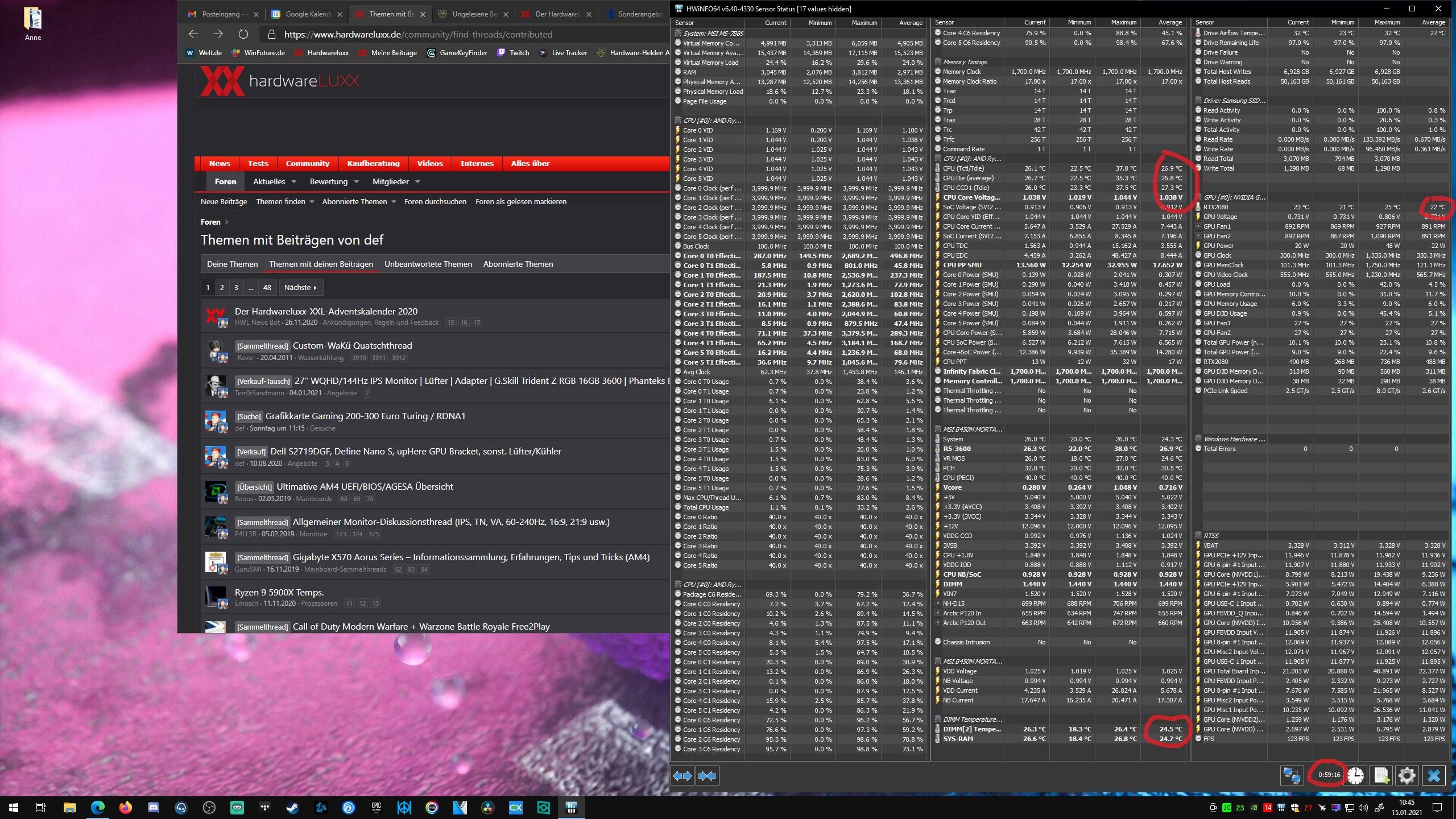This screenshot has height=819, width=1456.
Task: Go back with the browser back arrow
Action: pos(193,34)
